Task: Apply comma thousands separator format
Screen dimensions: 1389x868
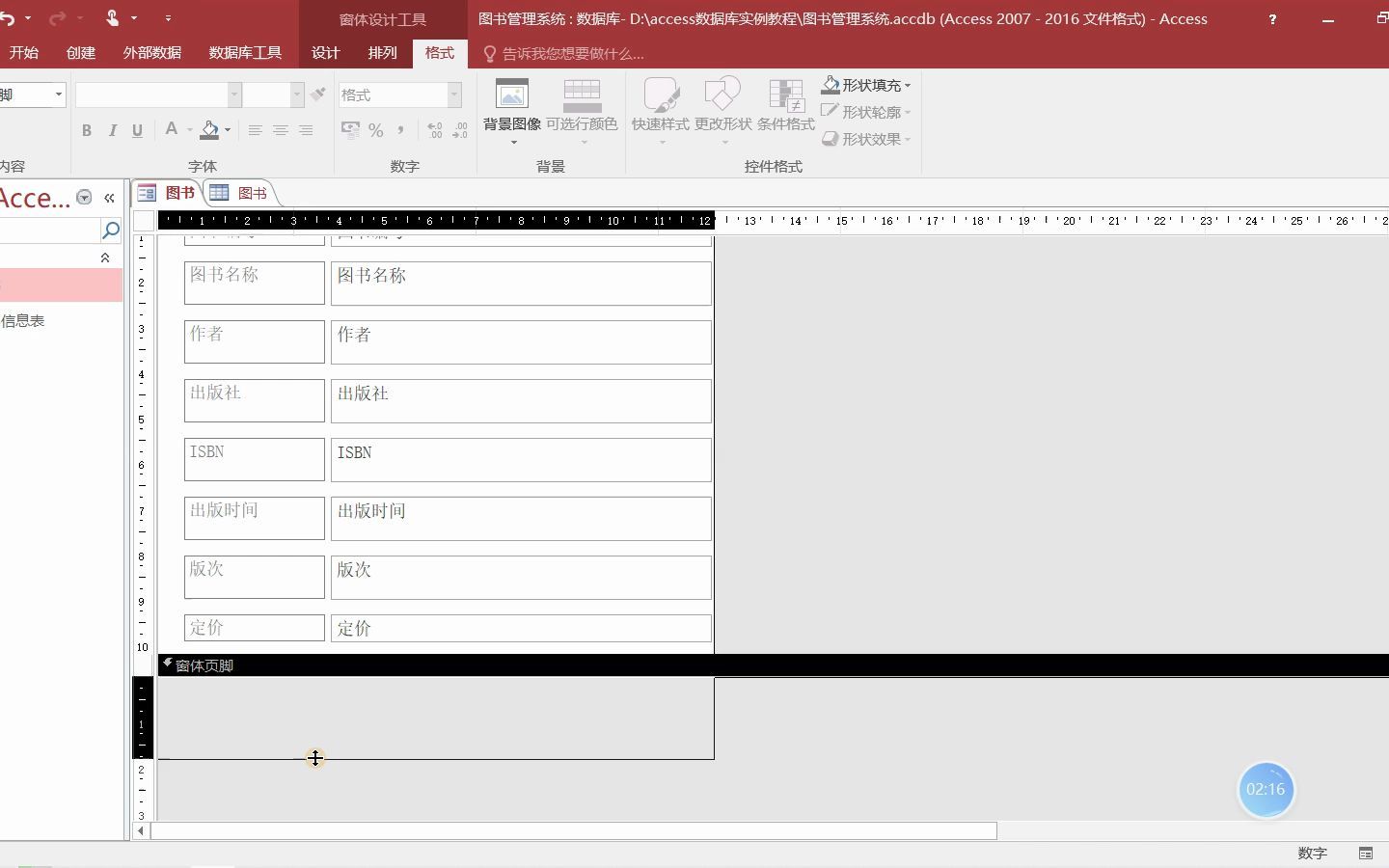Action: [x=400, y=130]
